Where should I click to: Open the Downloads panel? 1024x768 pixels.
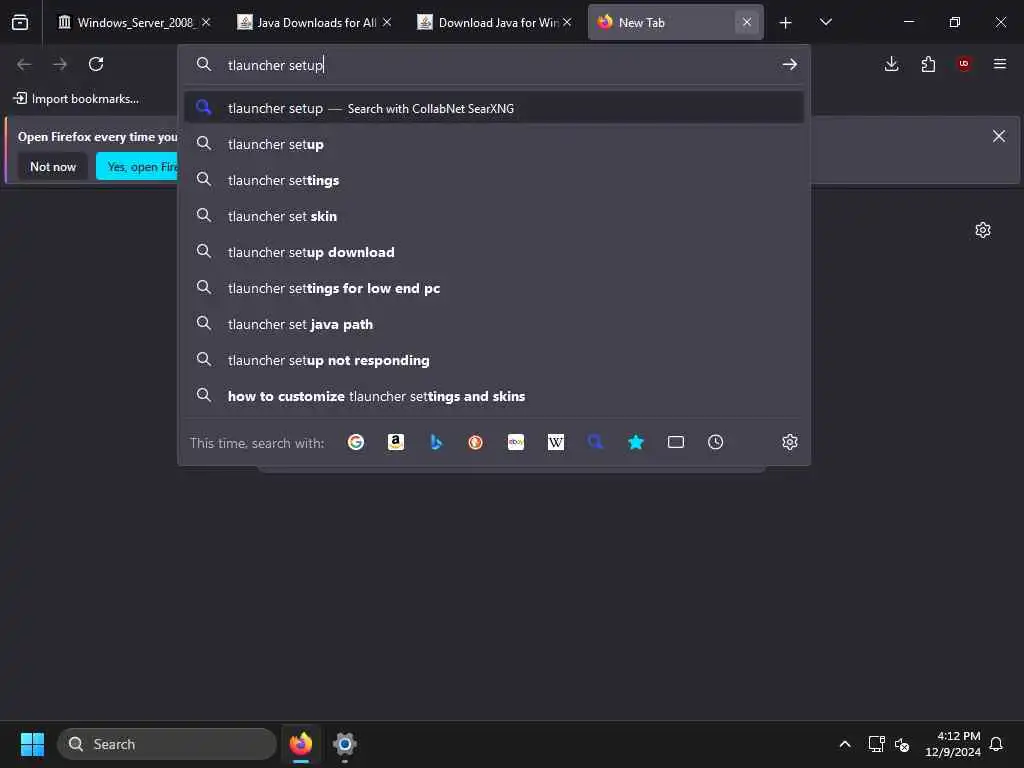pyautogui.click(x=891, y=64)
